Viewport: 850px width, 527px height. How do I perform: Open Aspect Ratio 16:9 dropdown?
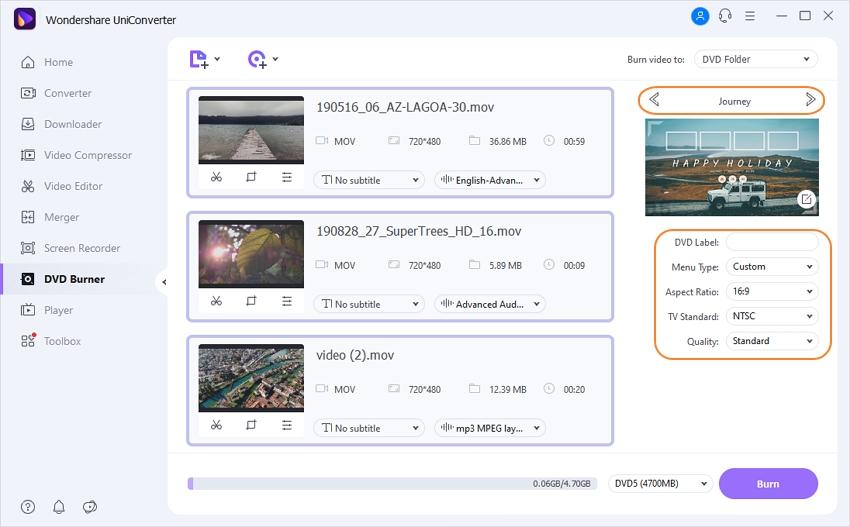pos(772,292)
